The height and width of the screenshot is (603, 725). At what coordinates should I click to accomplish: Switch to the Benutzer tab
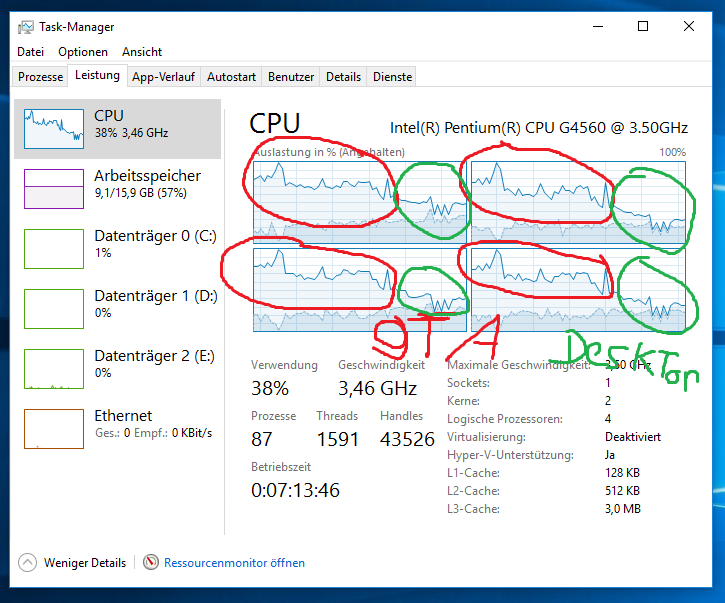[291, 76]
